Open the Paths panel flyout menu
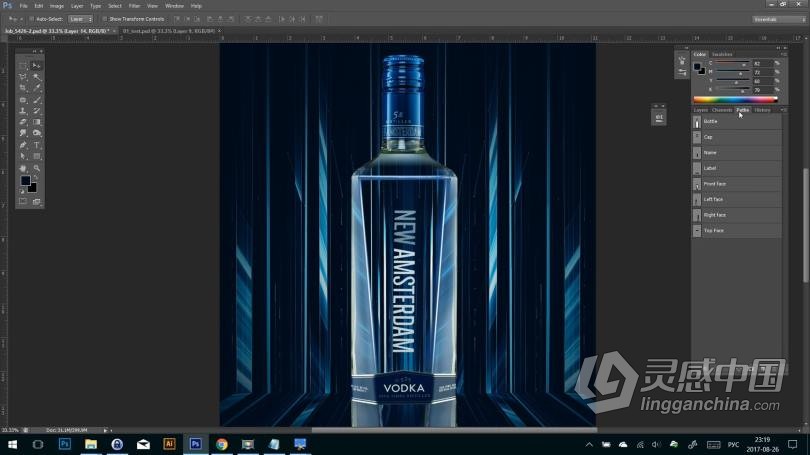This screenshot has height=455, width=810. coord(783,110)
